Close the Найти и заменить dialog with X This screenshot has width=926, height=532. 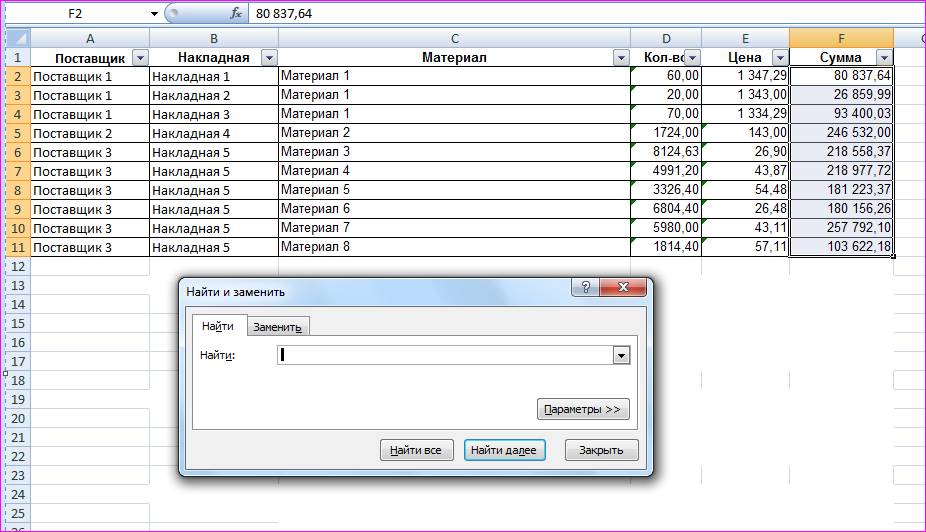625,288
